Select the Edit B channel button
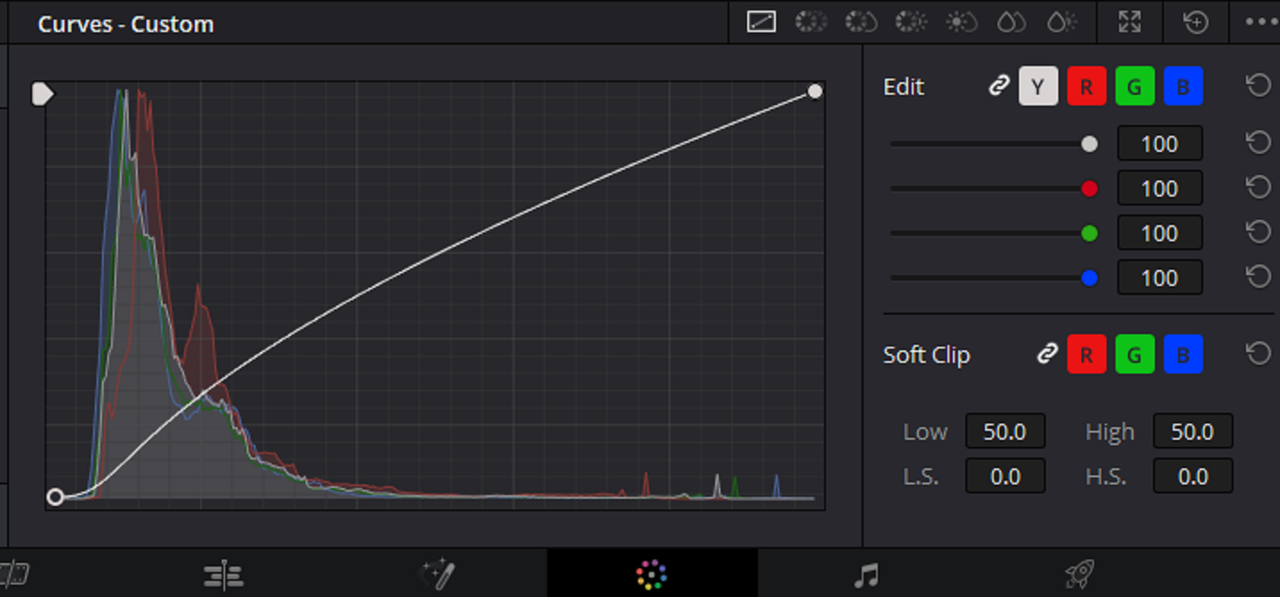This screenshot has width=1280, height=597. click(1183, 87)
